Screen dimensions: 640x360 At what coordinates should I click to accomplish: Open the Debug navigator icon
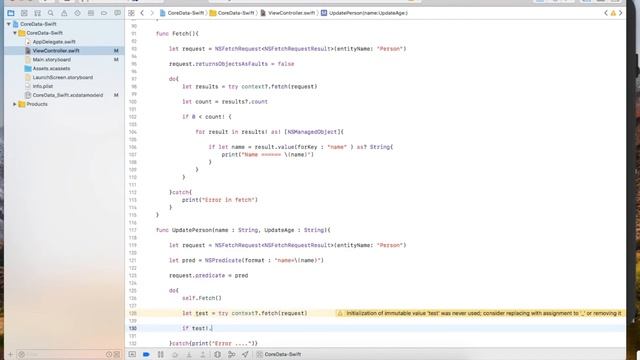tap(91, 13)
